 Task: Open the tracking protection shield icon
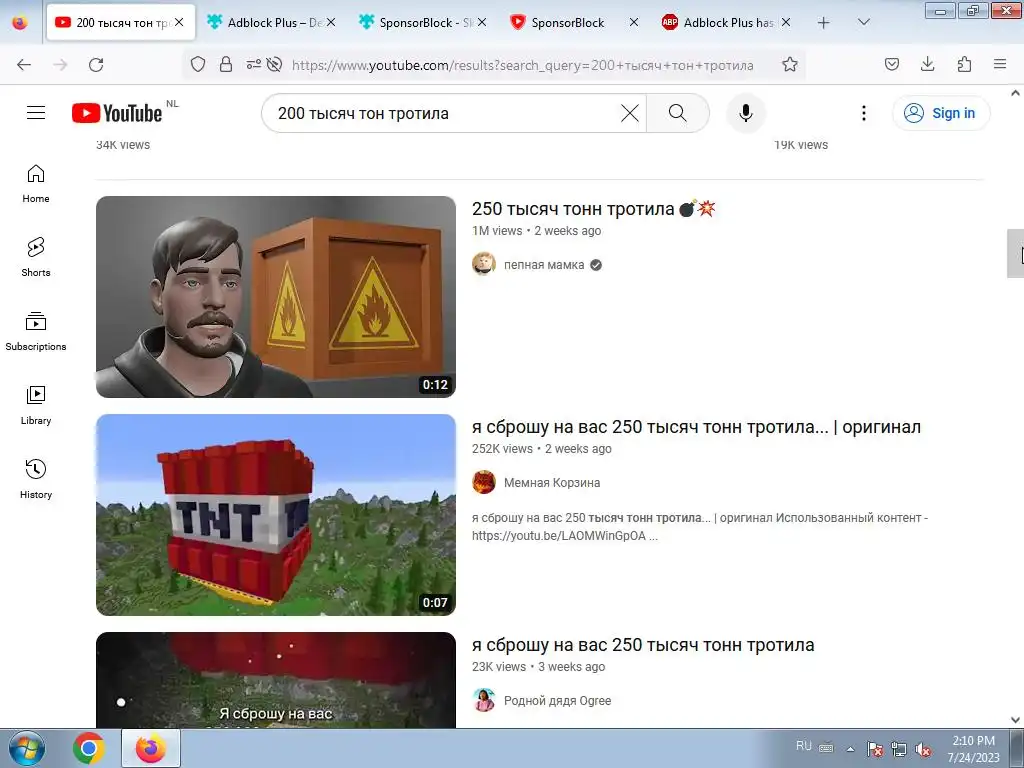tap(198, 65)
